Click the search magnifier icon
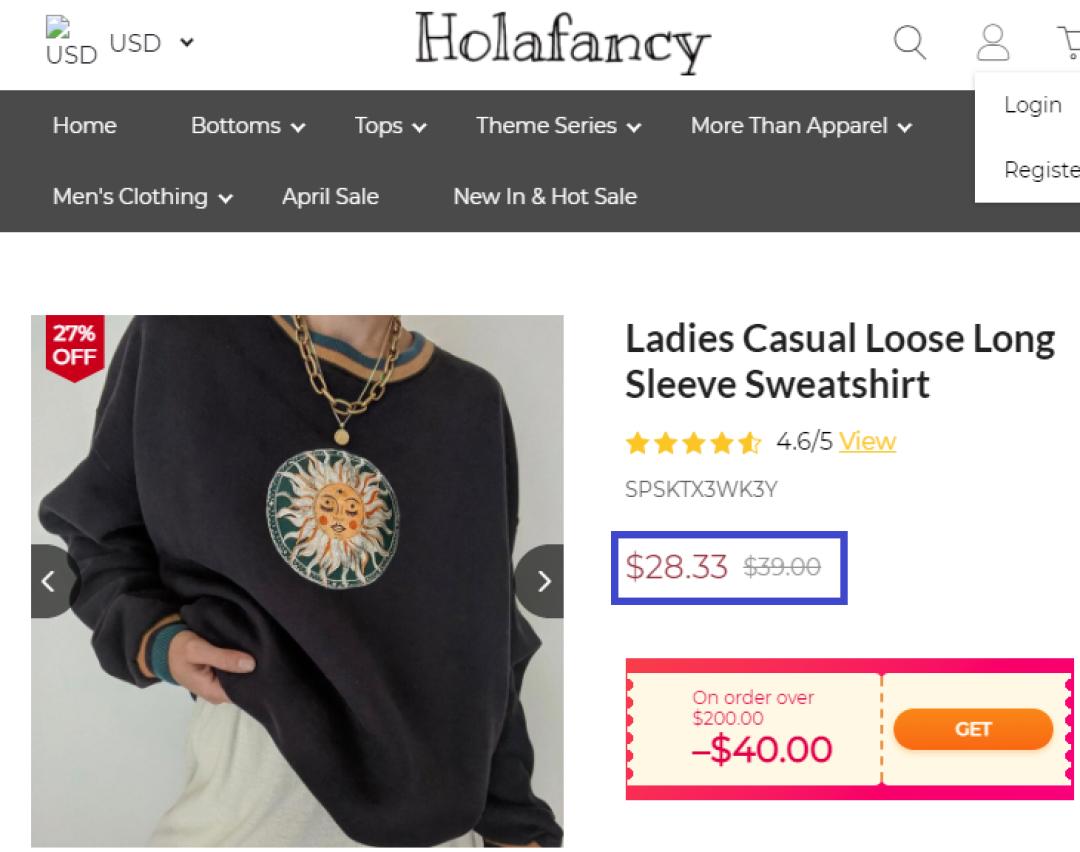Image resolution: width=1080 pixels, height=852 pixels. 909,43
